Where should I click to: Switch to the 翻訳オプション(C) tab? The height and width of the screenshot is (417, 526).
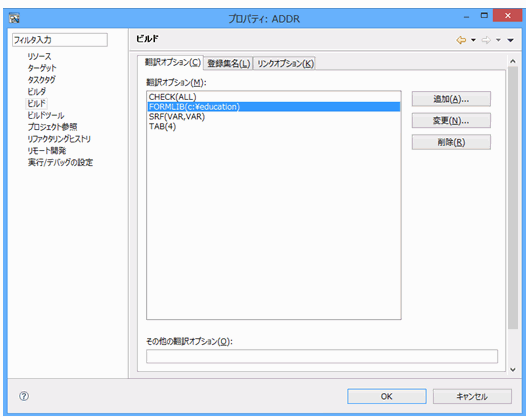coord(172,62)
